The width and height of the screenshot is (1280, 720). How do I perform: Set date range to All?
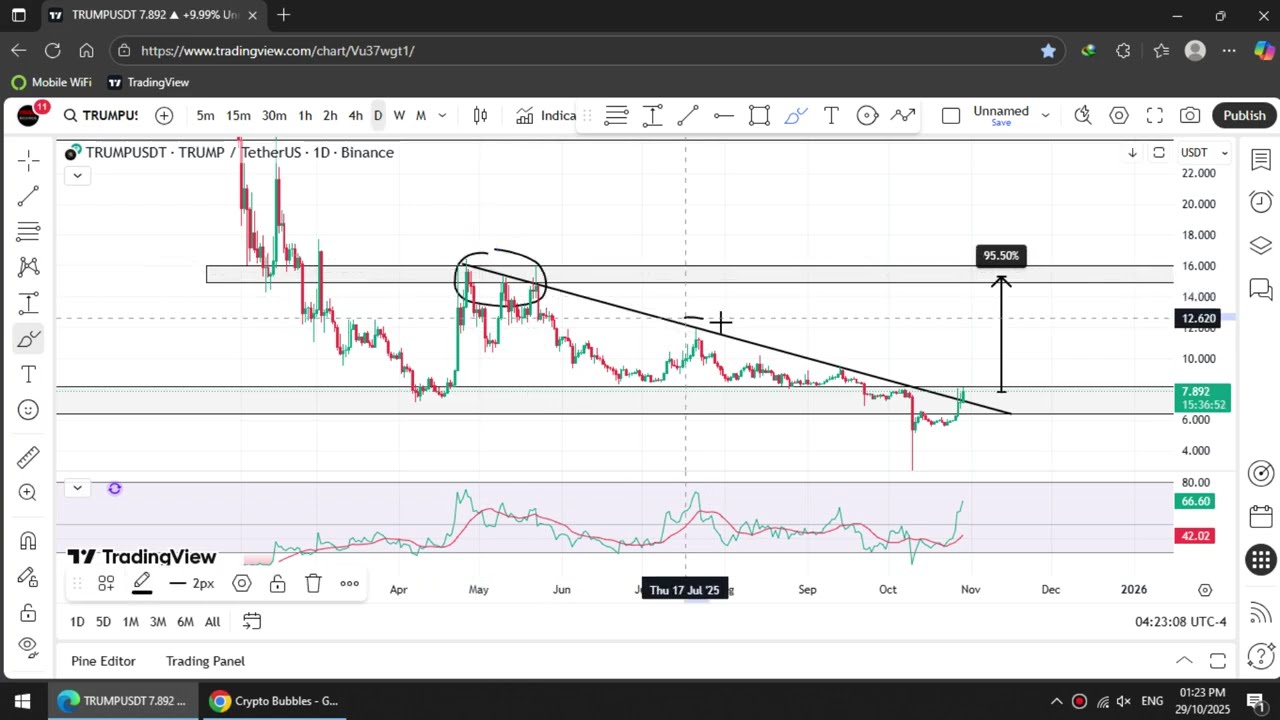point(212,622)
